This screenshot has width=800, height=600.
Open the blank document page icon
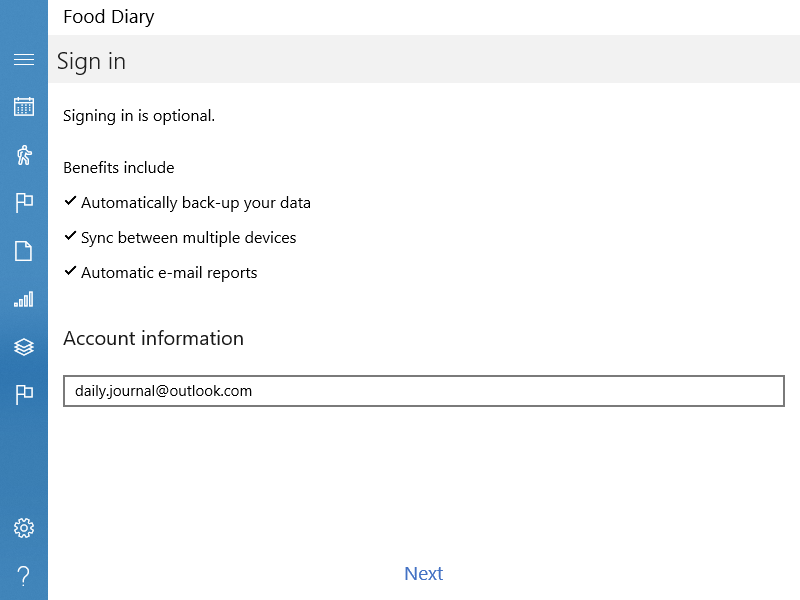pyautogui.click(x=24, y=251)
